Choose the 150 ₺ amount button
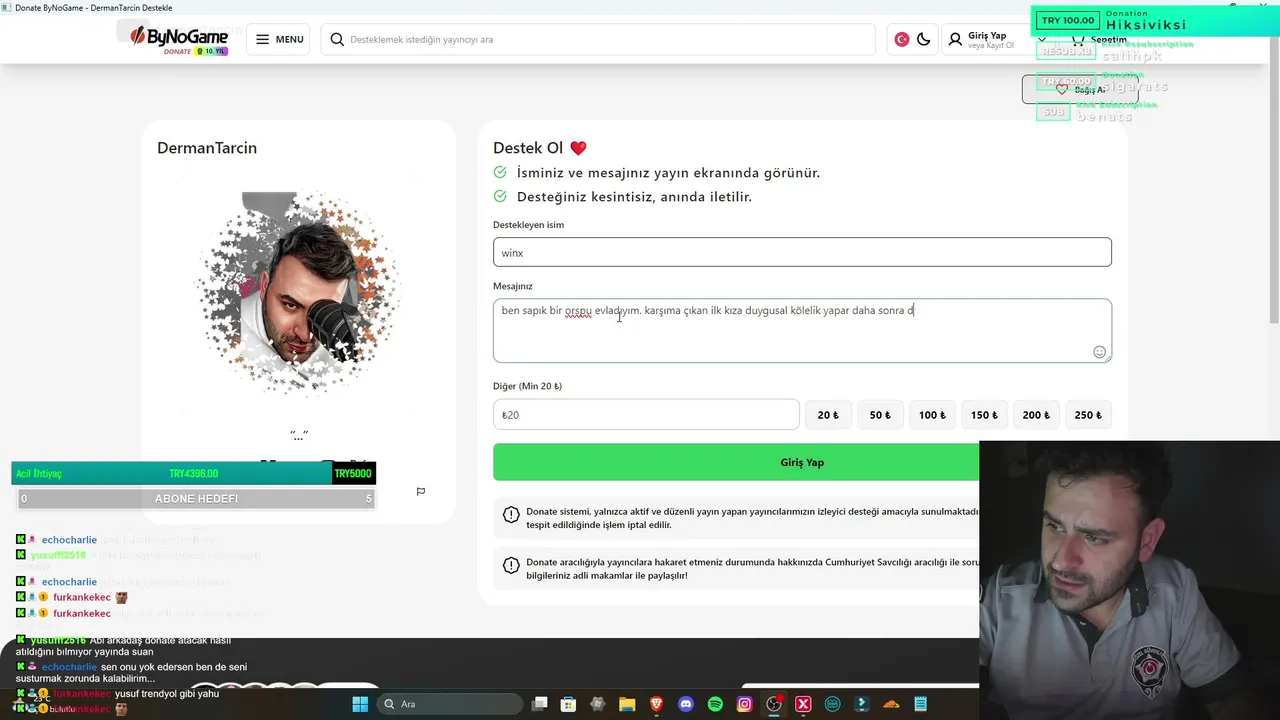Image resolution: width=1280 pixels, height=720 pixels. point(985,415)
